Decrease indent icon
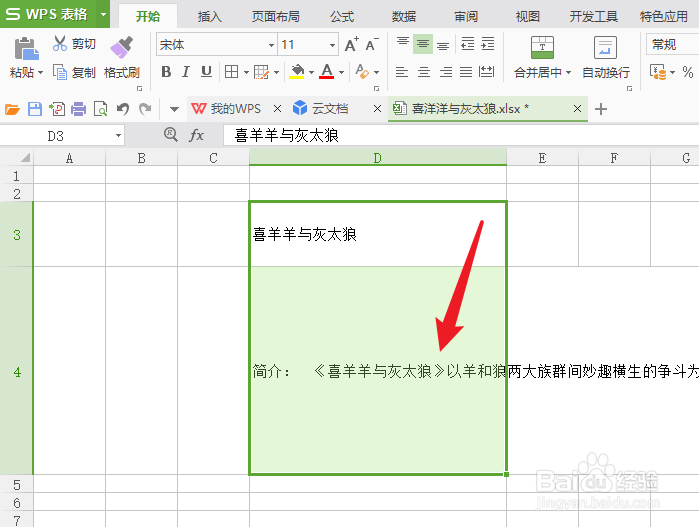 [x=468, y=44]
